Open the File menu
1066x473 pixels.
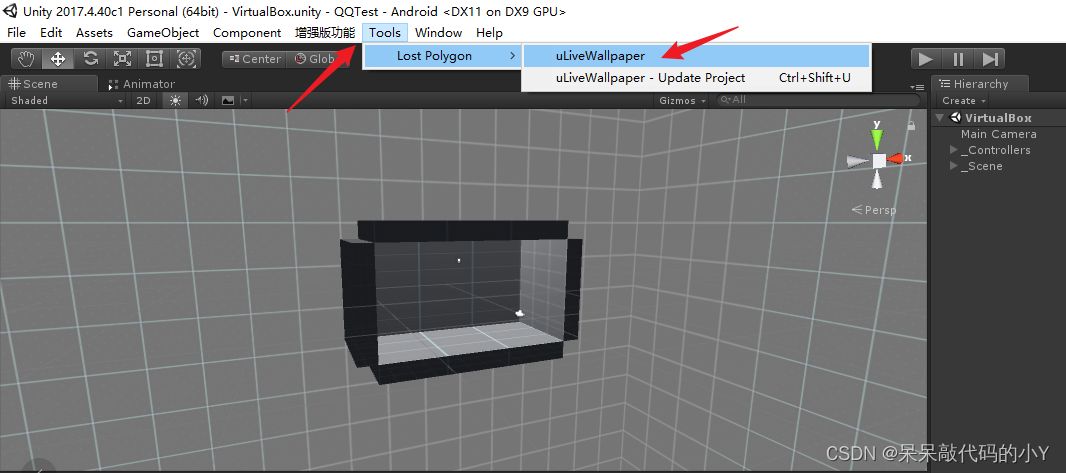click(x=16, y=33)
